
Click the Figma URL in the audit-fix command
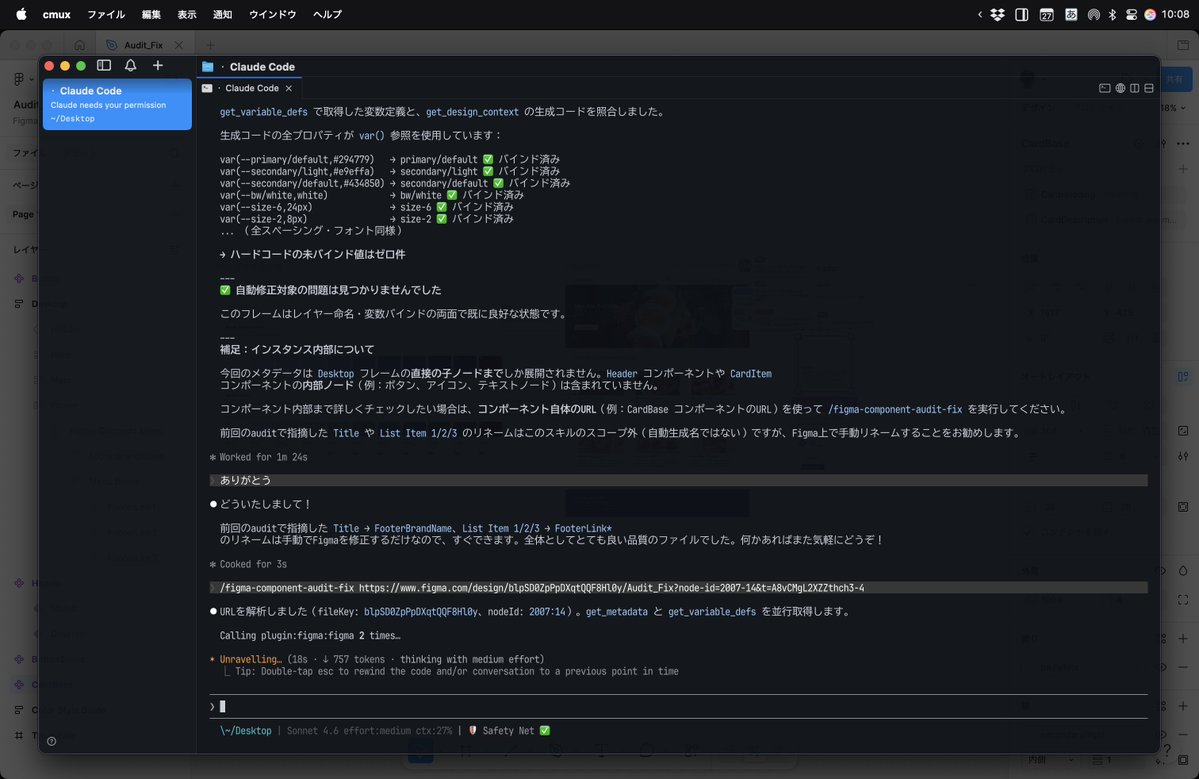[611, 588]
